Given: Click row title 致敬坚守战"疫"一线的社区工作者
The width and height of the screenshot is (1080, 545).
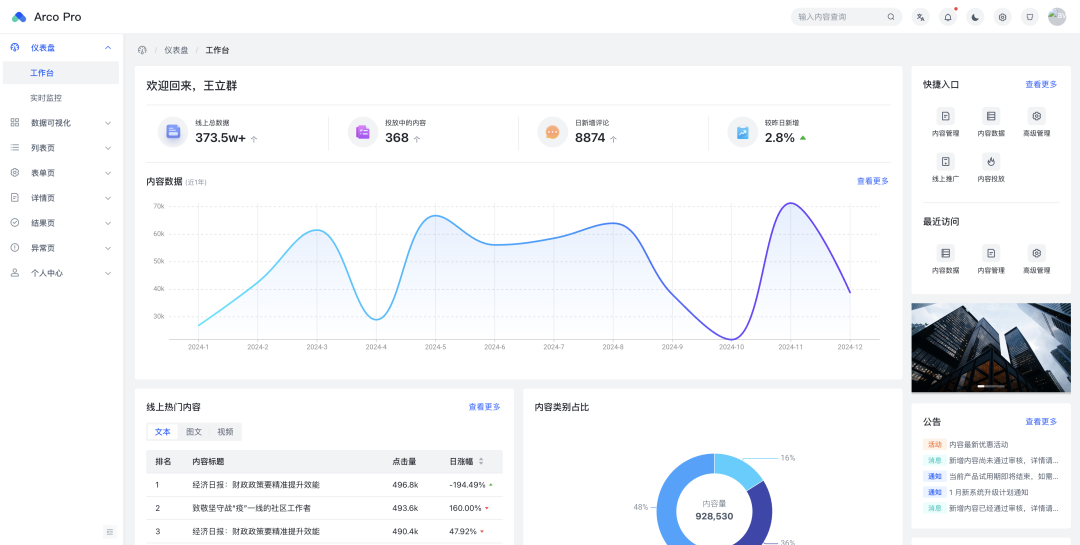Looking at the screenshot, I should click(251, 508).
